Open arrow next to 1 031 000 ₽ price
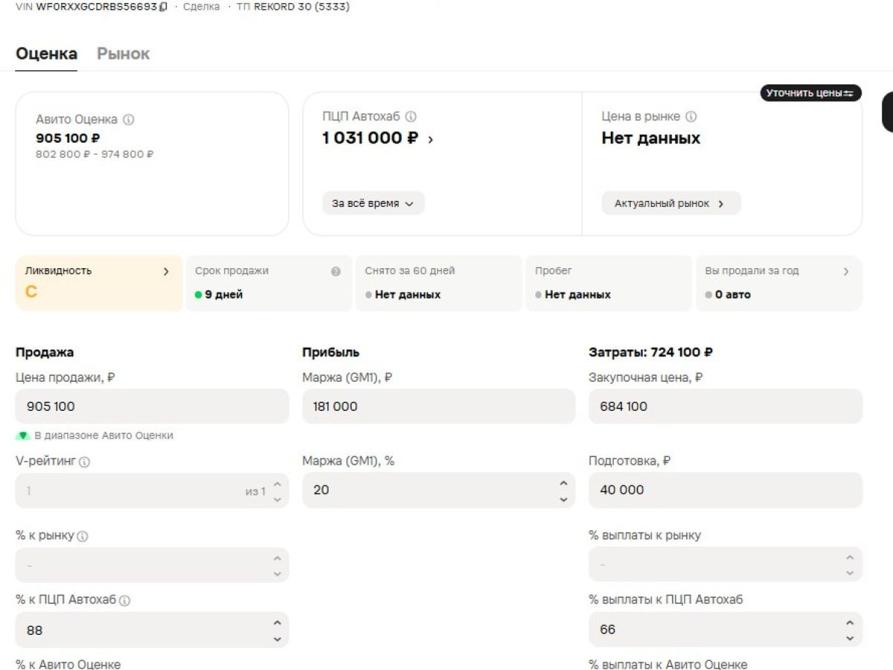 click(x=431, y=139)
